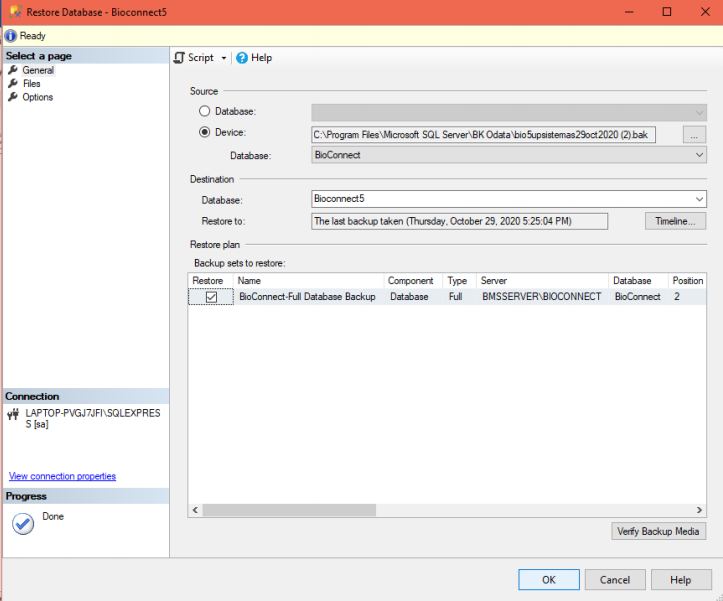Click the Restore Database title bar icon
The image size is (723, 601).
click(16, 12)
